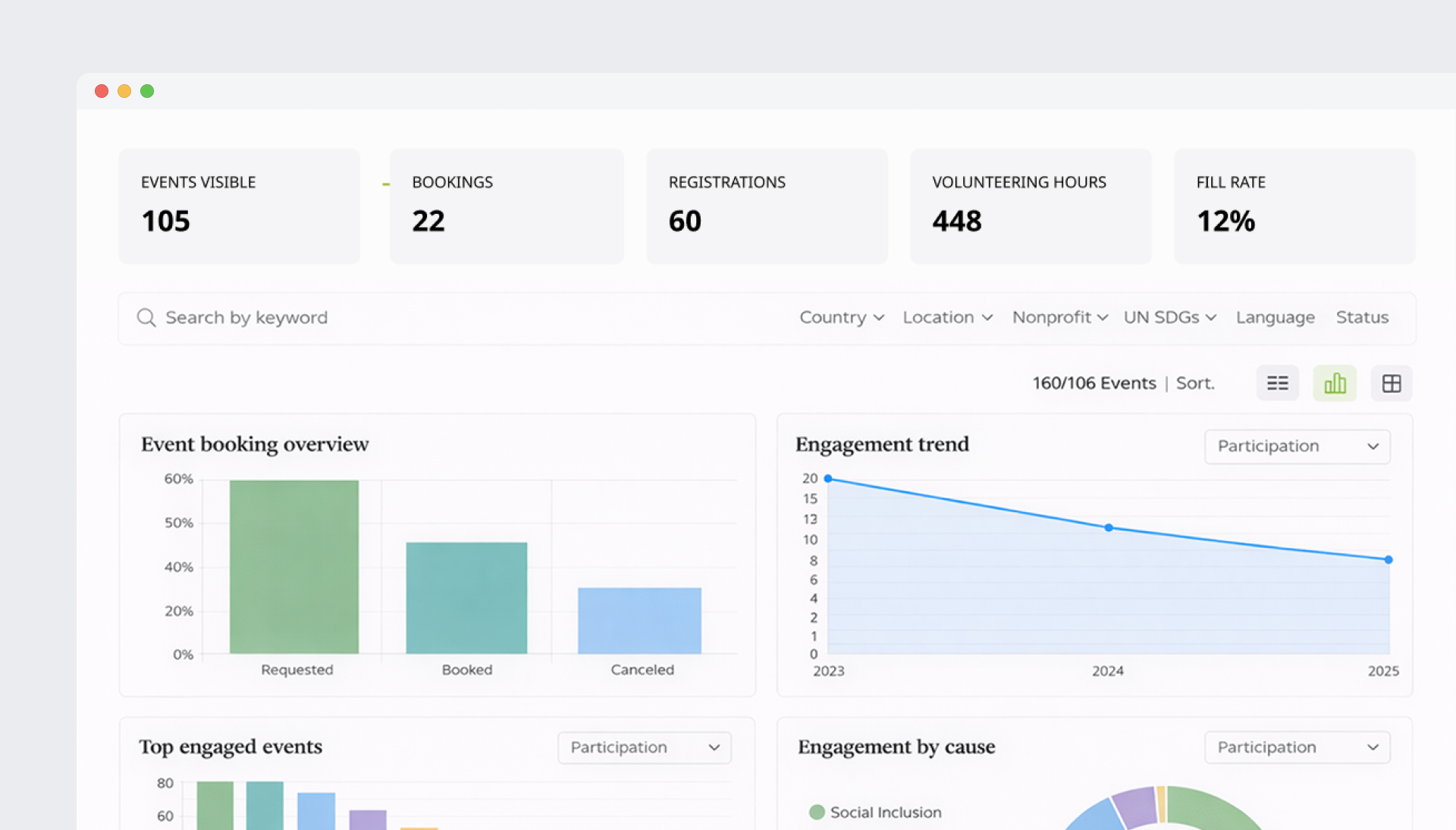Click the yellow minimize dot

click(x=124, y=91)
